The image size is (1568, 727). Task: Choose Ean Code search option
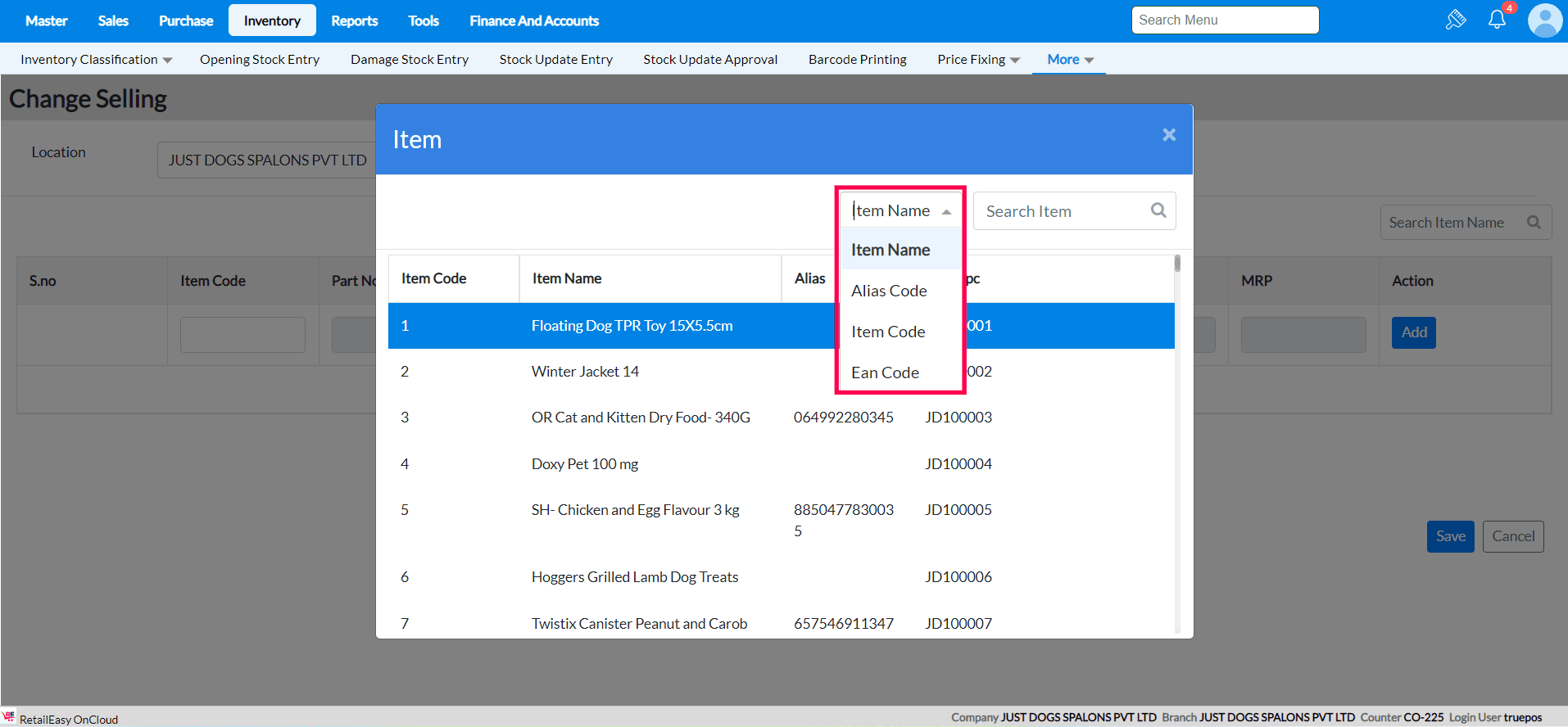click(885, 373)
